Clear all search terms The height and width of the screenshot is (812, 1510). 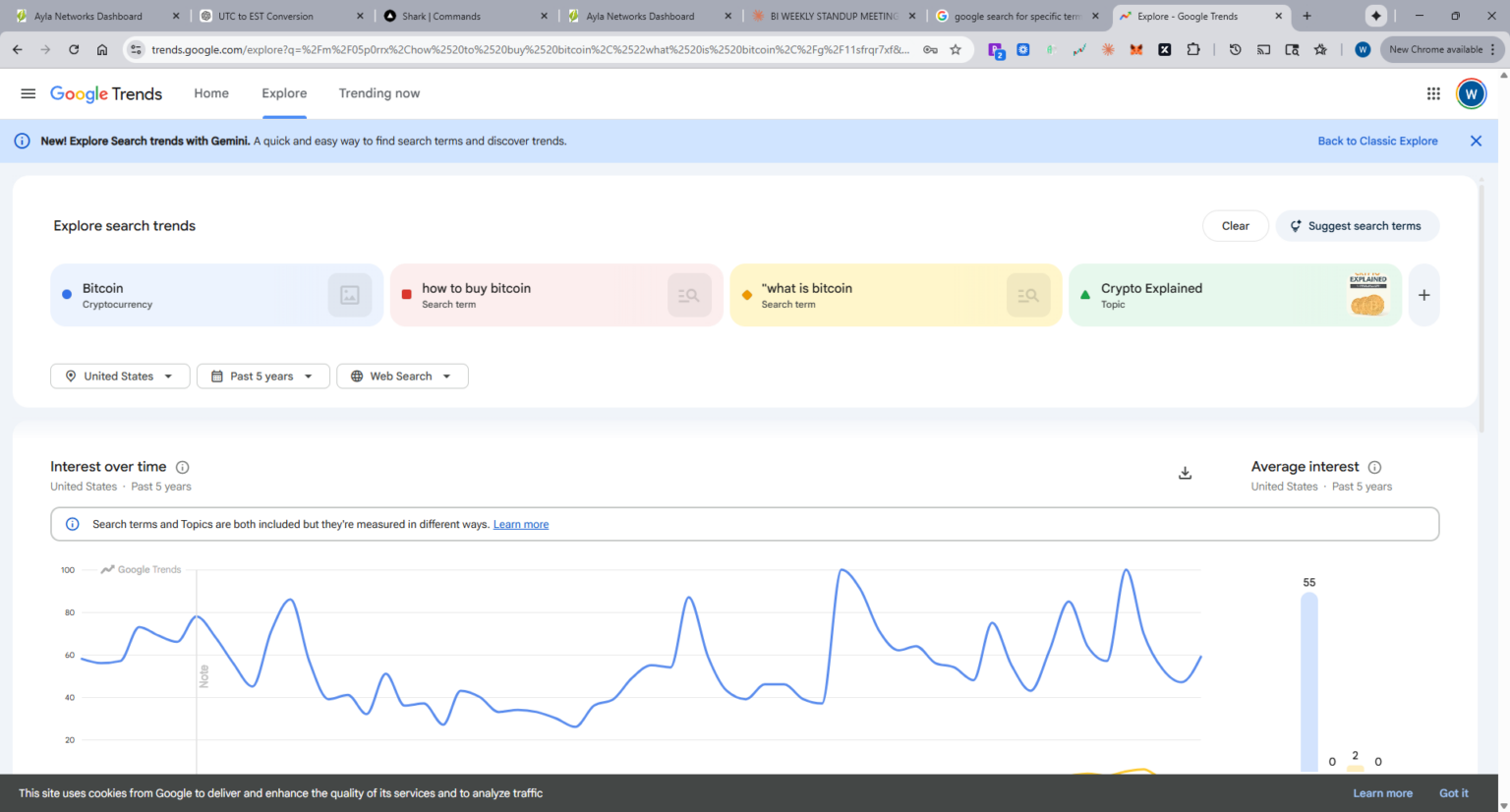1236,226
